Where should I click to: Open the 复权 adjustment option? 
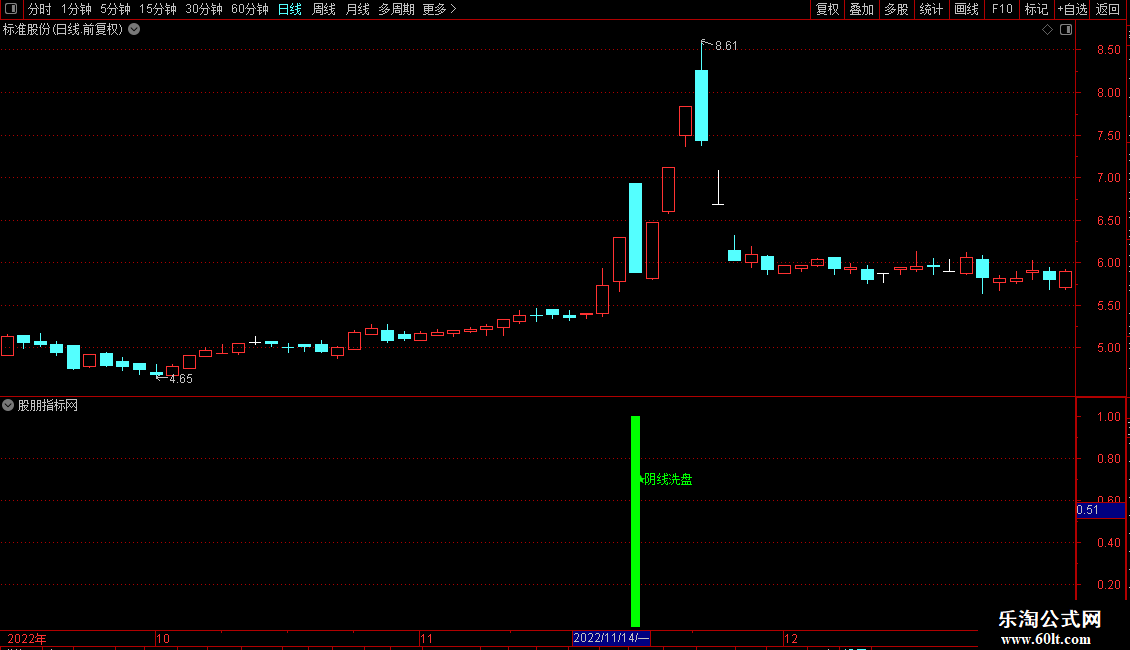[x=827, y=9]
